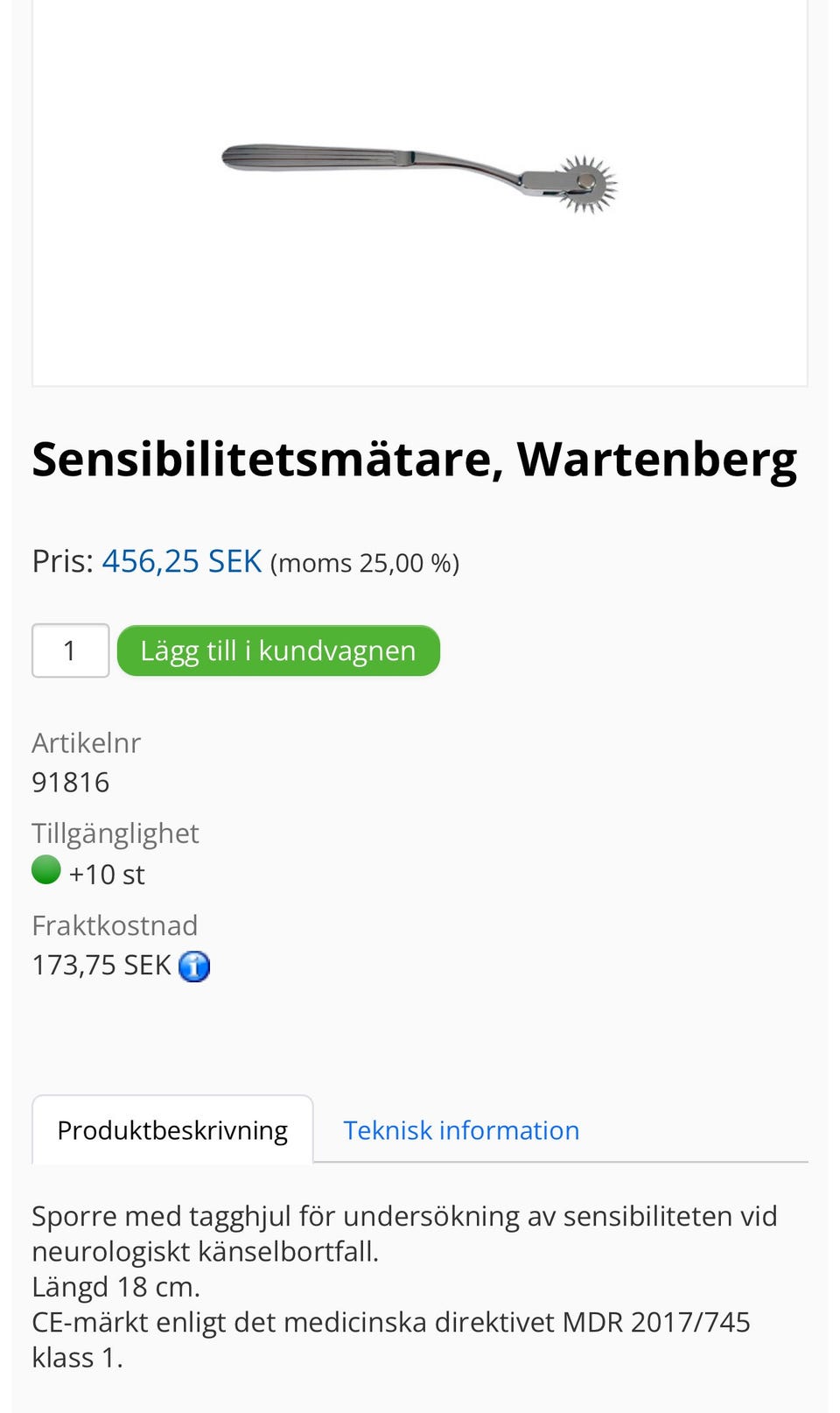Click the green availability status dot
Image resolution: width=840 pixels, height=1413 pixels.
(x=45, y=870)
